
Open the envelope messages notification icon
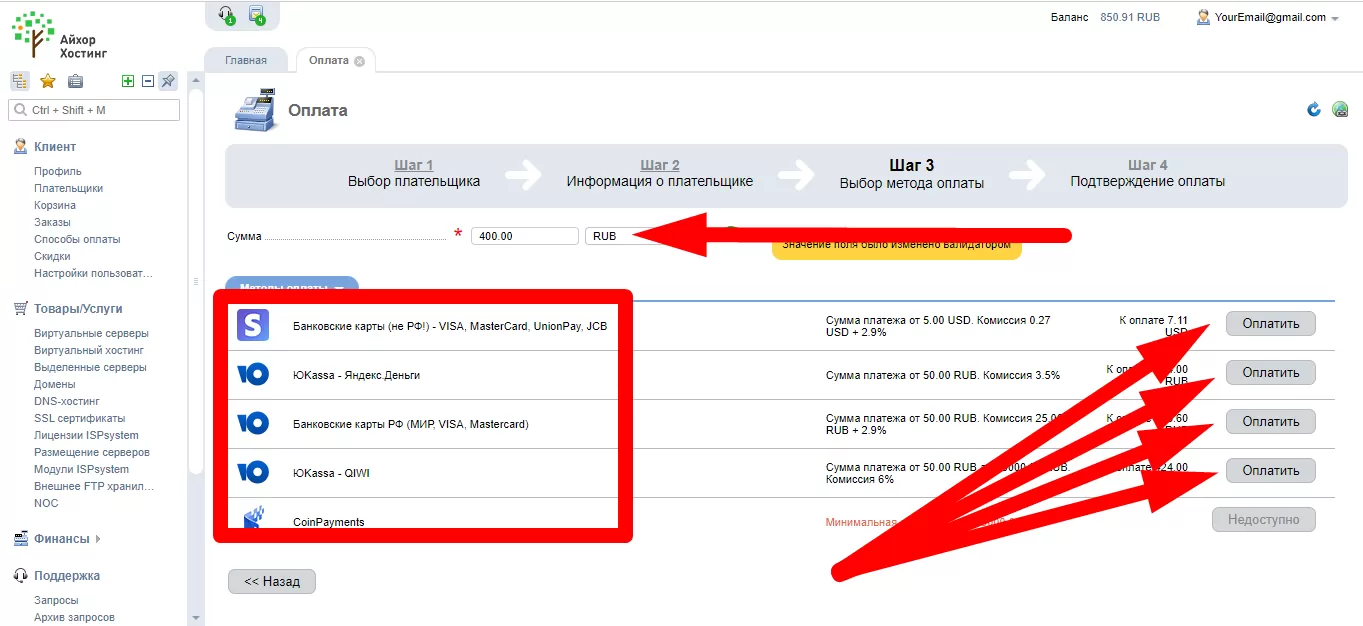(257, 14)
